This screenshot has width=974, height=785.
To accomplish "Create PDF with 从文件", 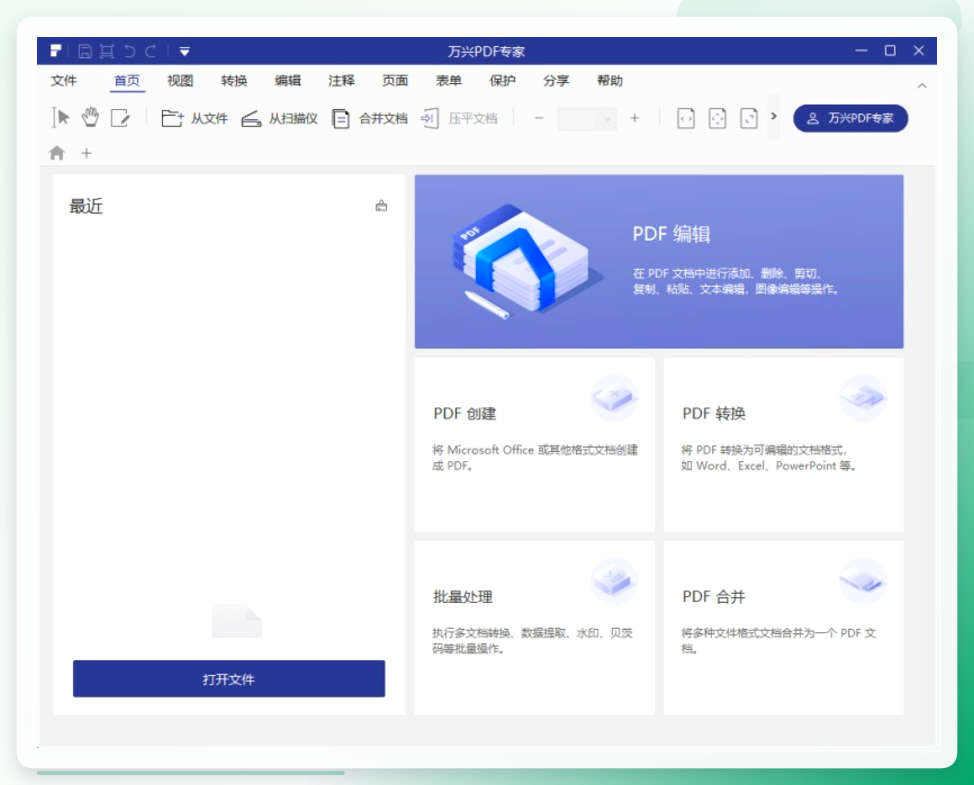I will coord(194,118).
